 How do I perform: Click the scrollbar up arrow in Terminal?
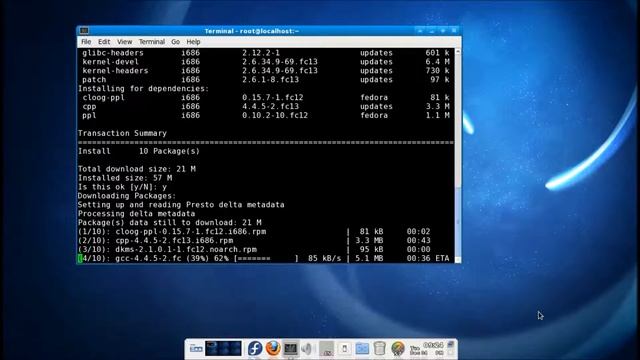(x=458, y=51)
